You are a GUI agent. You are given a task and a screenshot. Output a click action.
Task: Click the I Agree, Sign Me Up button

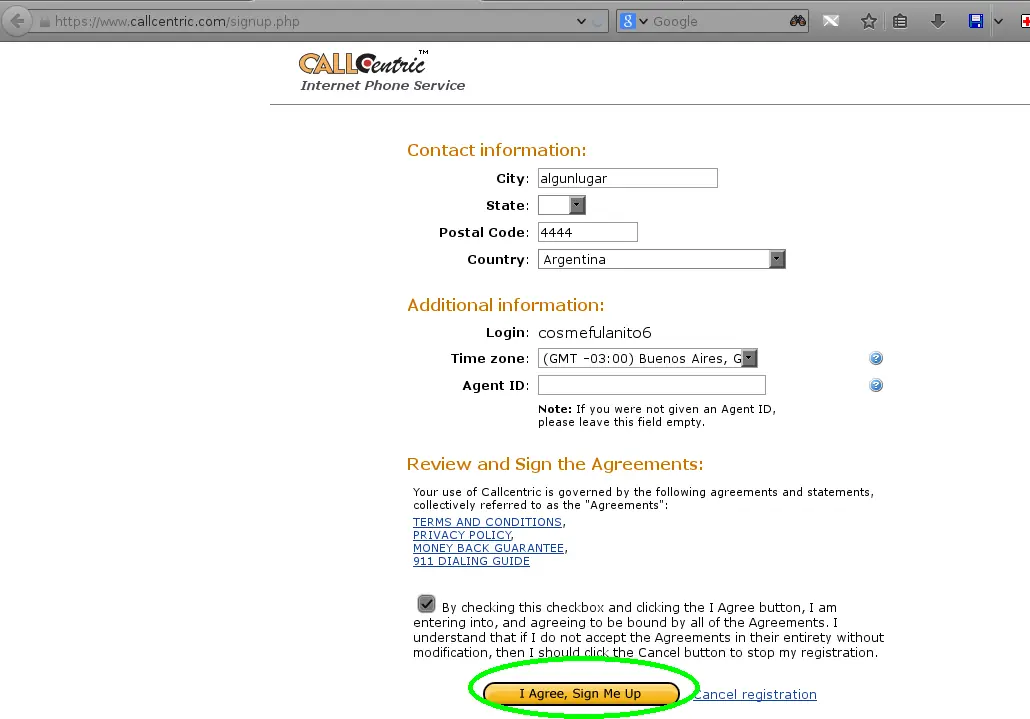583,693
